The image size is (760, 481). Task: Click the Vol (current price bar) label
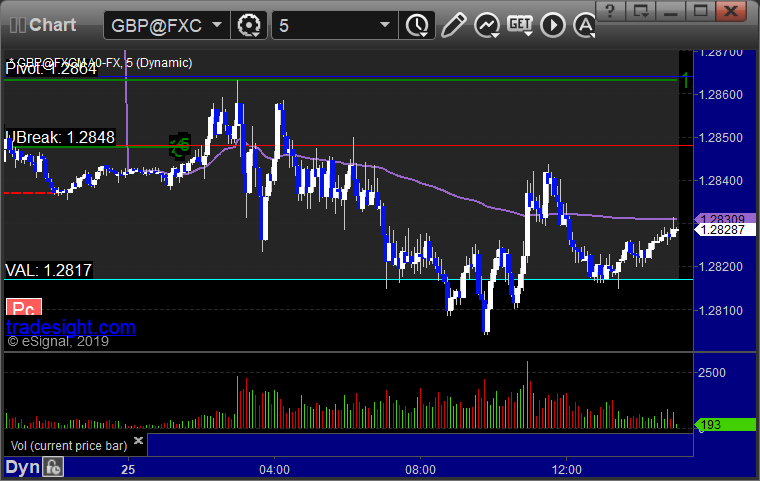69,446
